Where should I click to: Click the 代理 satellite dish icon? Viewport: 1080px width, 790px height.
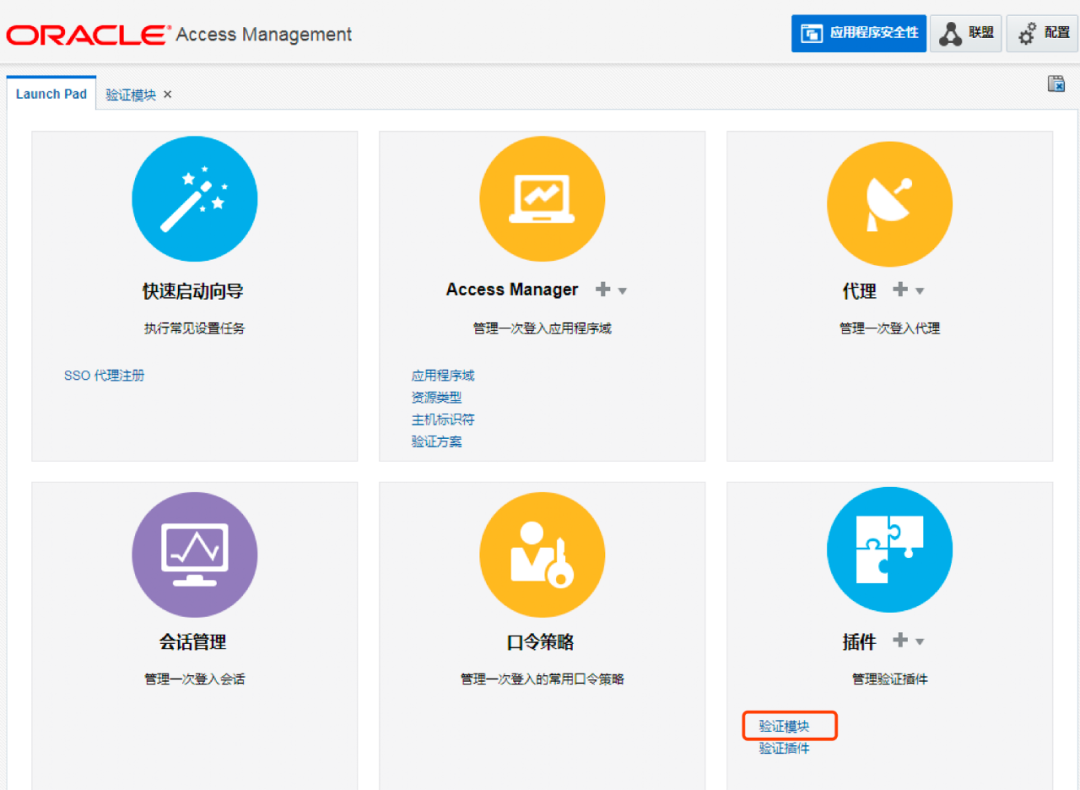point(890,204)
